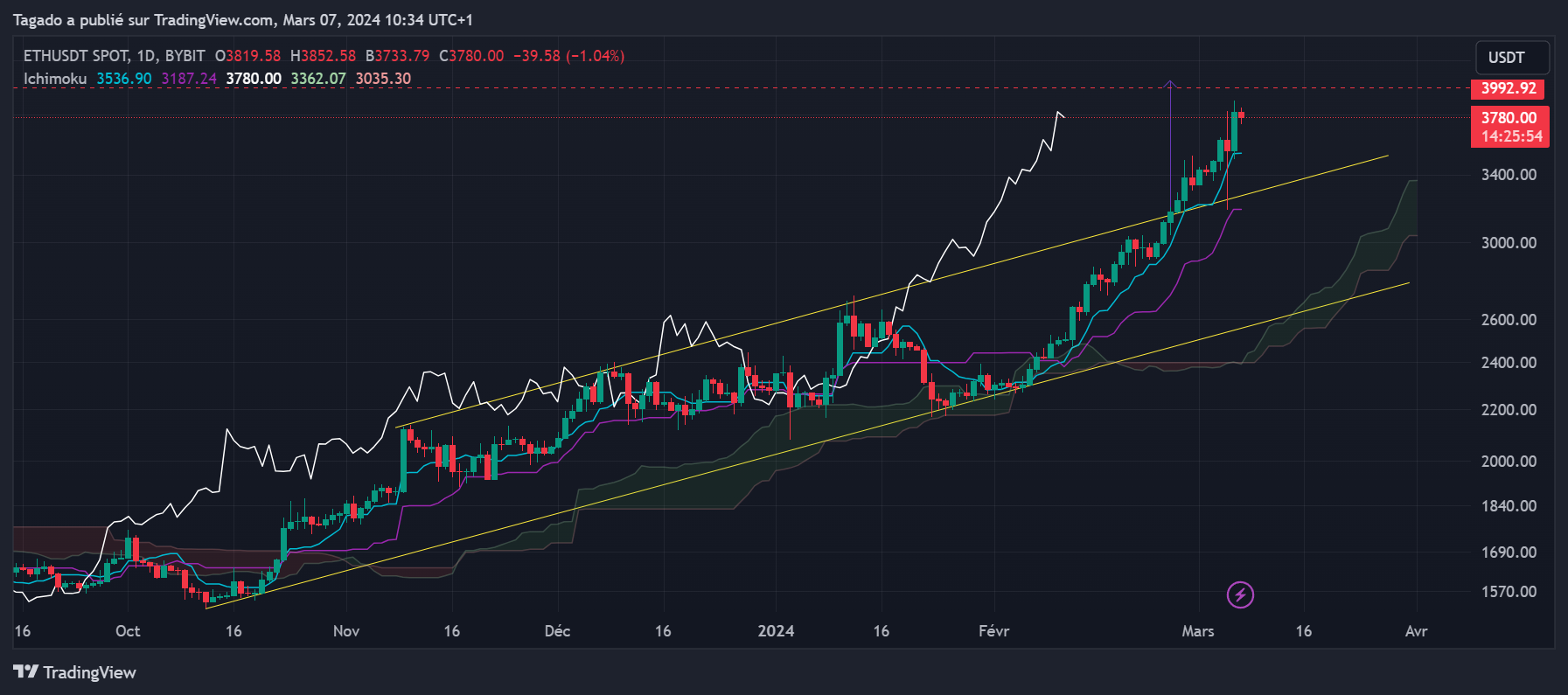
Task: Click the Mars label on time axis
Action: 1198,631
